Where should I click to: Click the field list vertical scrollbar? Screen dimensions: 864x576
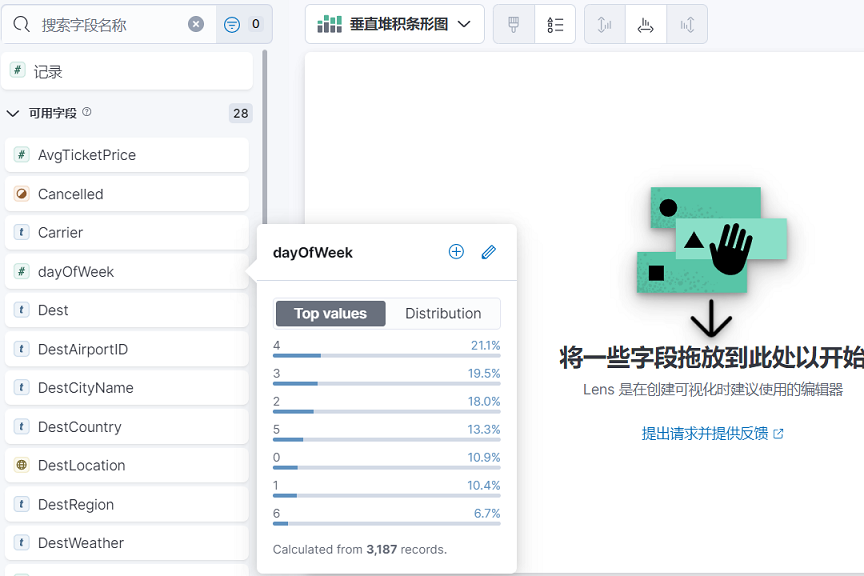coord(264,138)
